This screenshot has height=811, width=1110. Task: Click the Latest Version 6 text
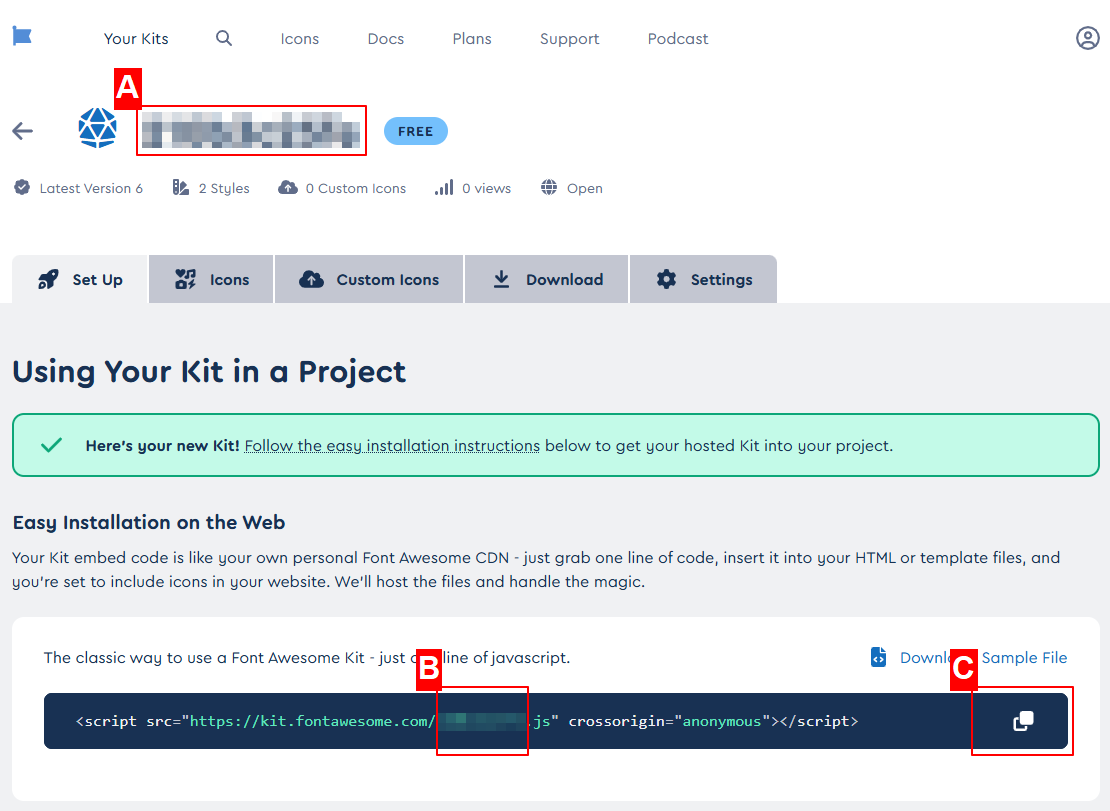click(x=91, y=188)
